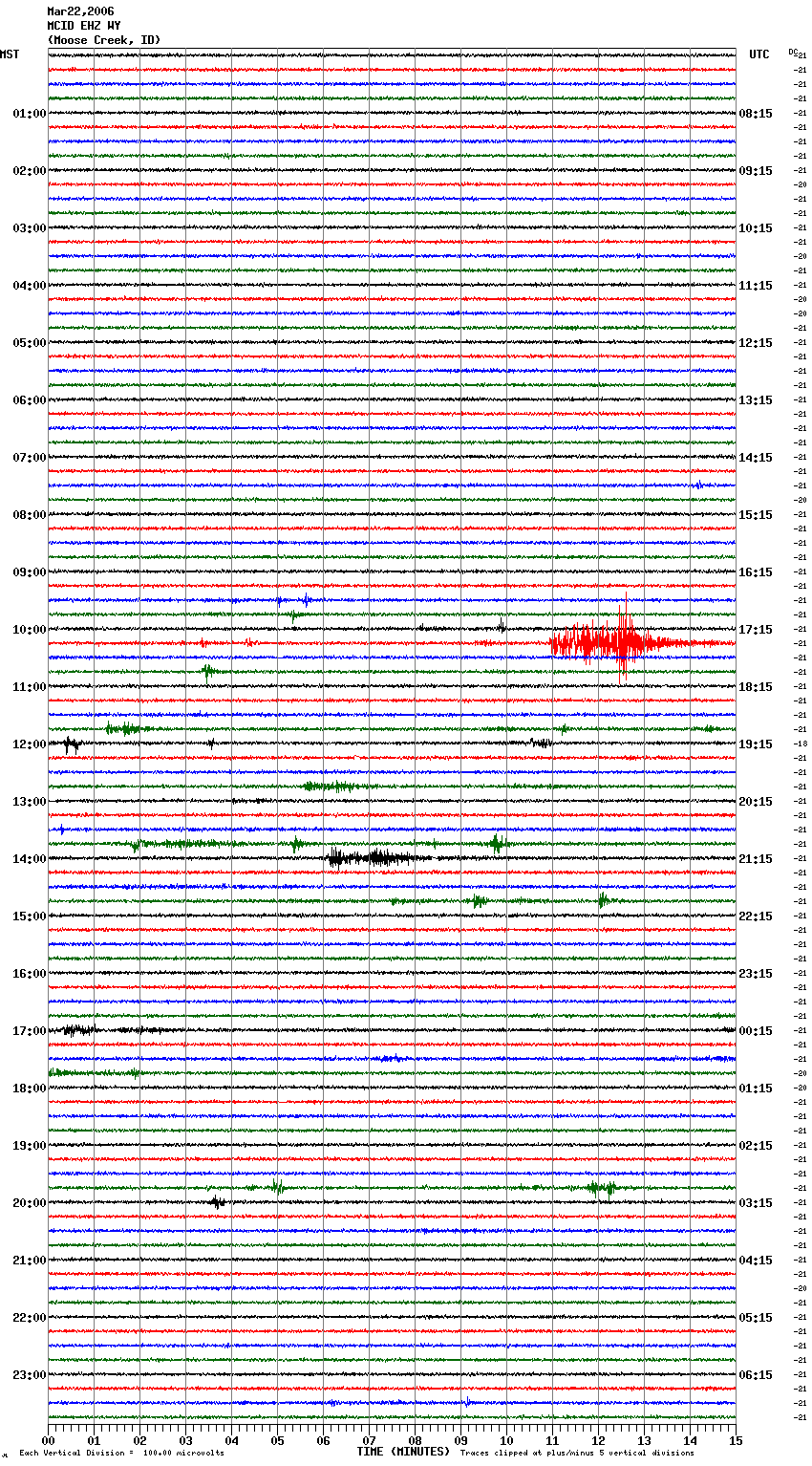Viewport: 812px width, 1466px height.
Task: Select the station code MCID EHZ WY
Action: (x=84, y=26)
